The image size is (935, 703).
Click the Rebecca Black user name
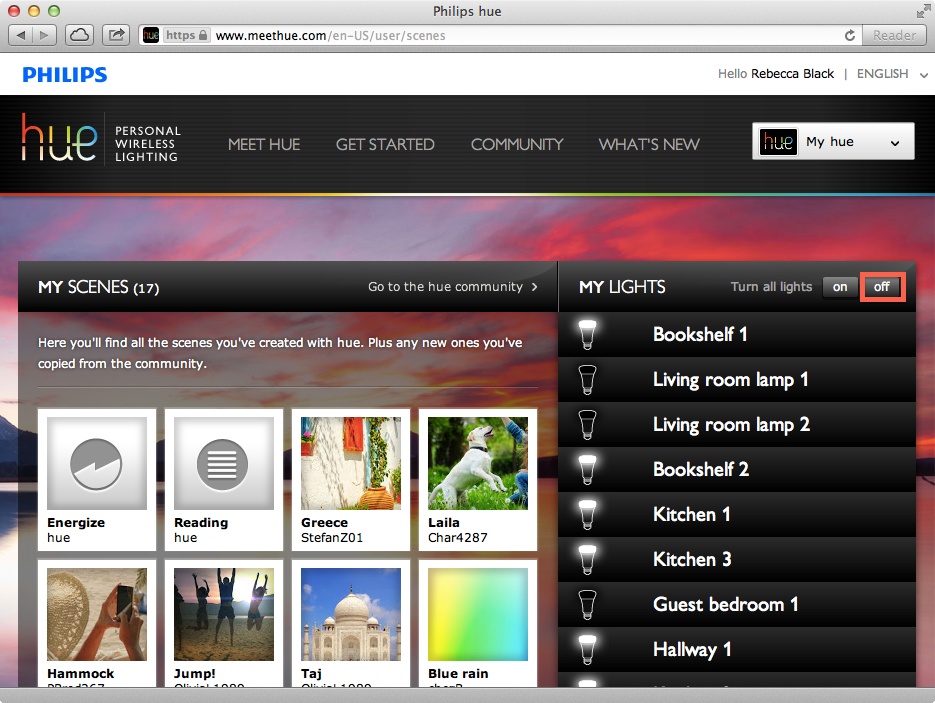[792, 74]
